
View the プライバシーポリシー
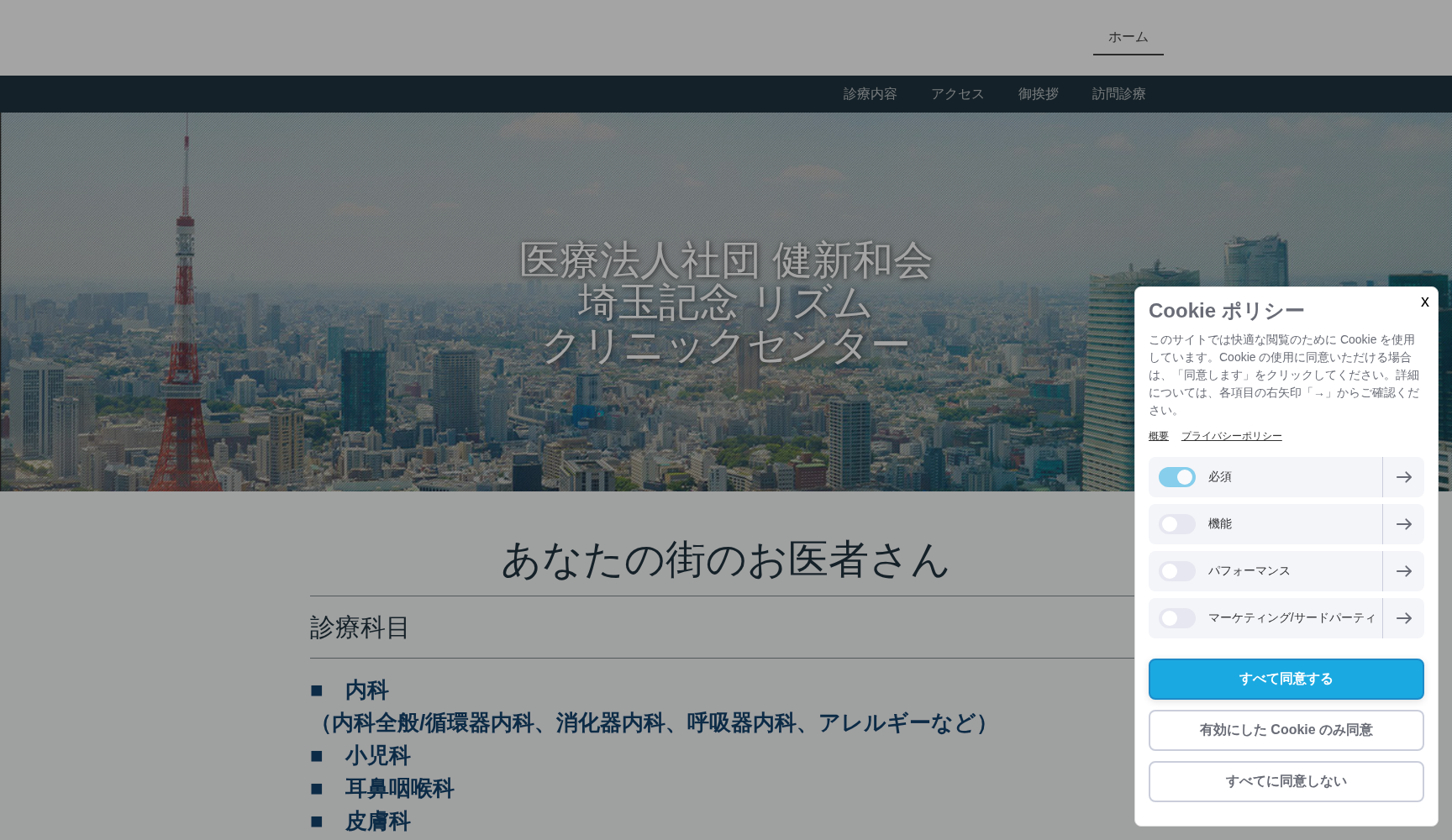point(1231,436)
